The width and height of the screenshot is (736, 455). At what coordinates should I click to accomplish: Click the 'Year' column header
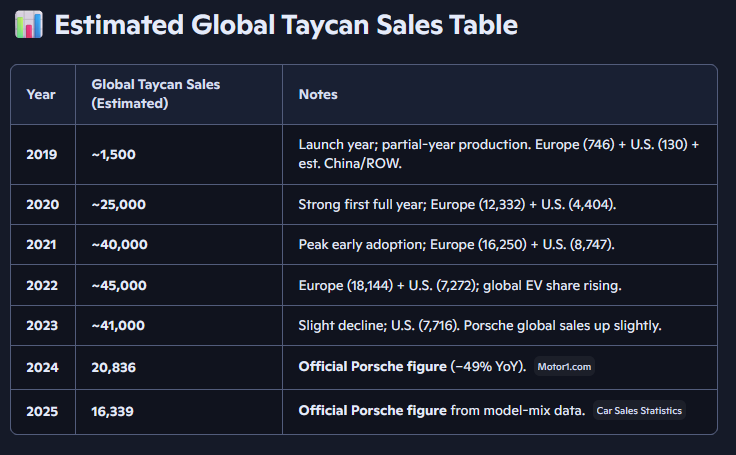tap(41, 94)
